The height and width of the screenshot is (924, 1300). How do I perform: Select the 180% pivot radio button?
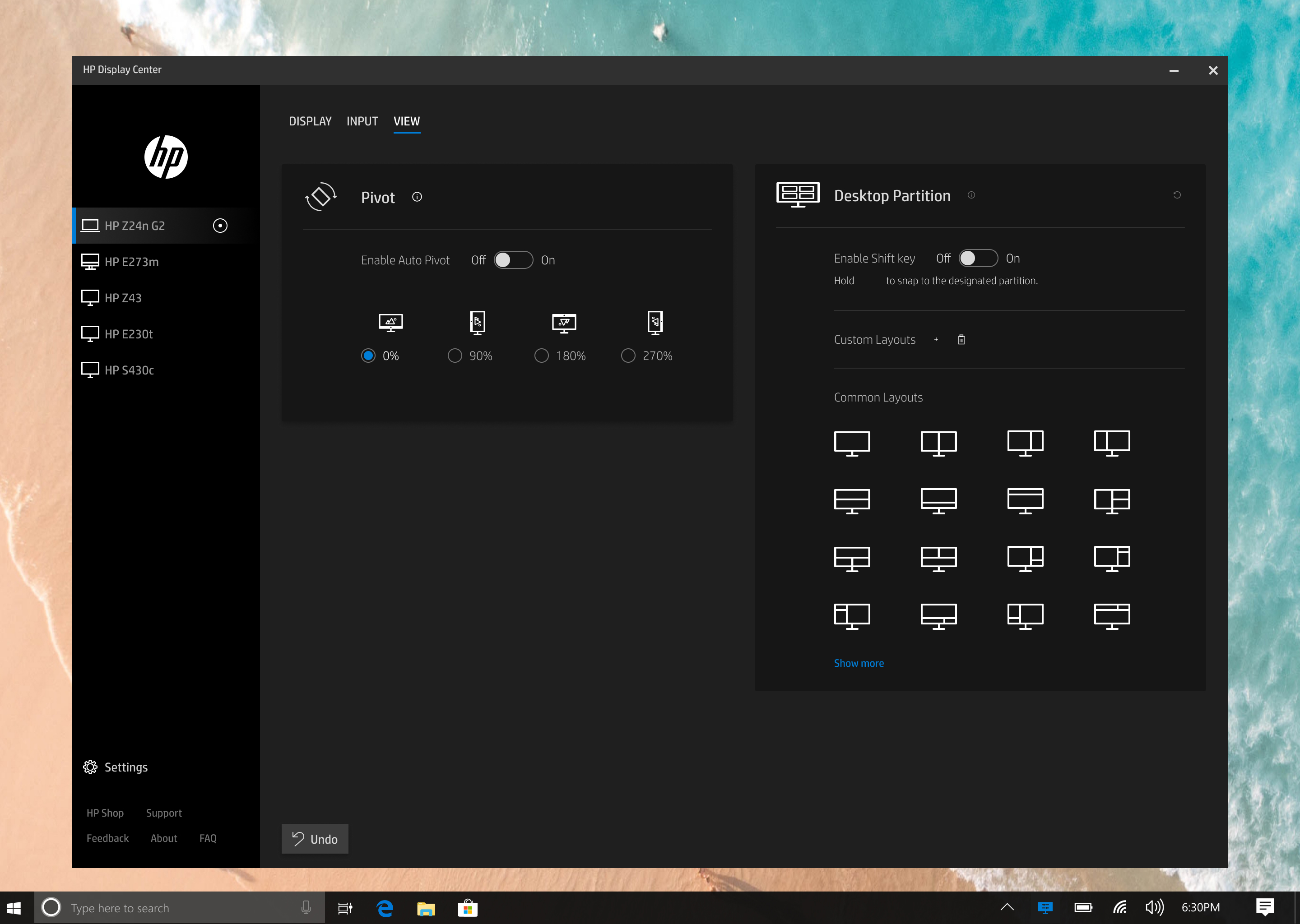click(541, 356)
